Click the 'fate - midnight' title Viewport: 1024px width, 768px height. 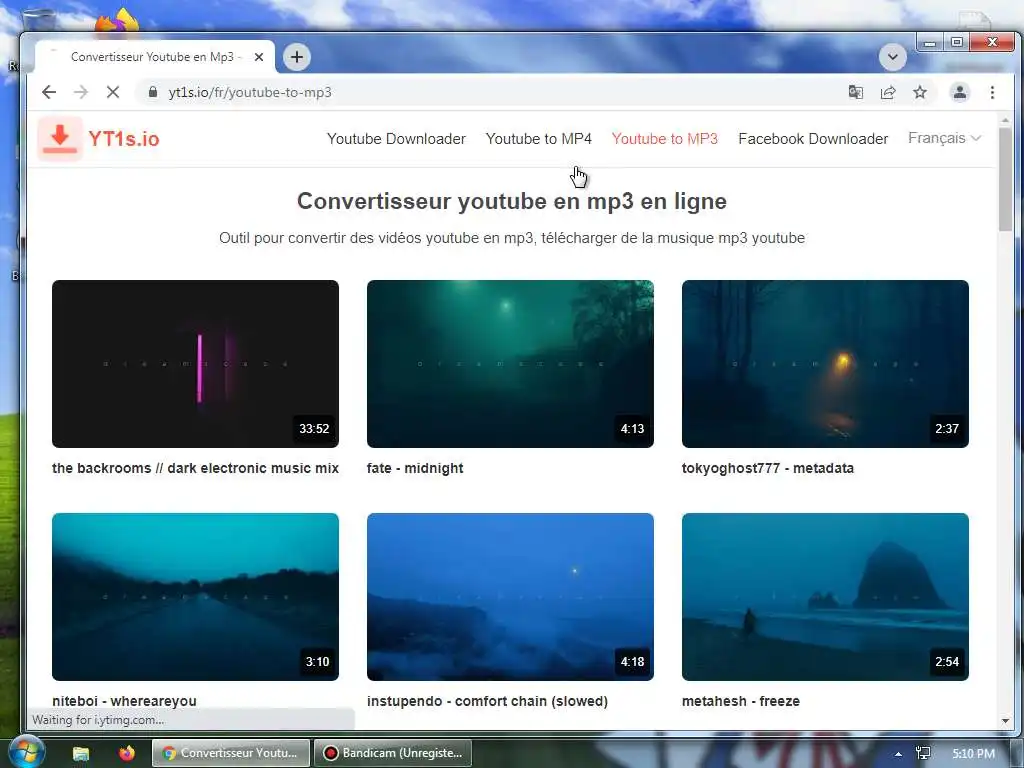415,468
